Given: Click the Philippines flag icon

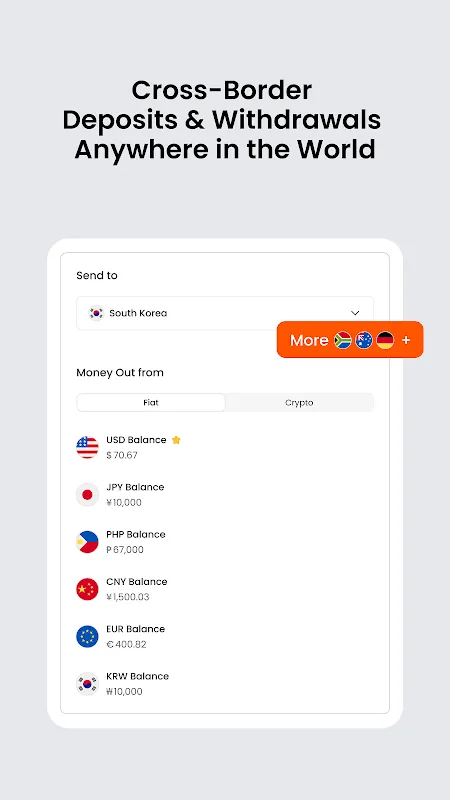Looking at the screenshot, I should (x=87, y=542).
